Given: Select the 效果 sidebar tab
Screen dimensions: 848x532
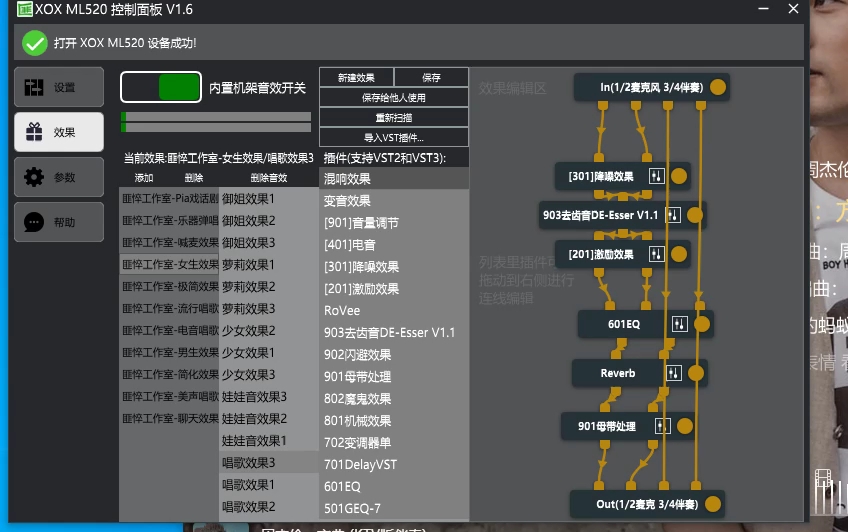Looking at the screenshot, I should 59,132.
